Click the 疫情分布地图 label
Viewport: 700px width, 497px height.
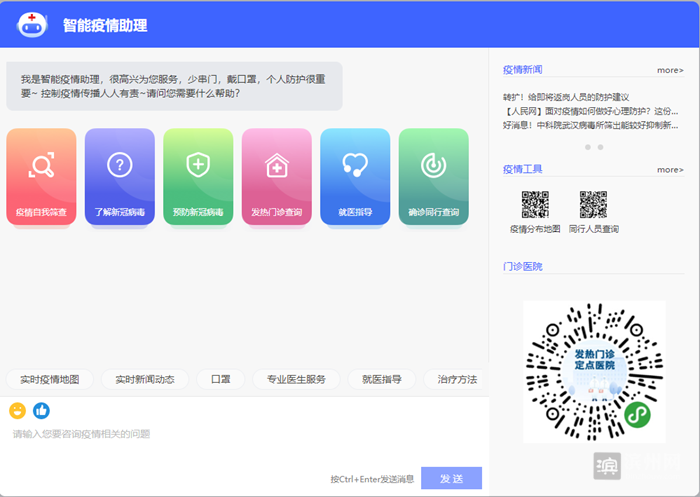(x=535, y=229)
